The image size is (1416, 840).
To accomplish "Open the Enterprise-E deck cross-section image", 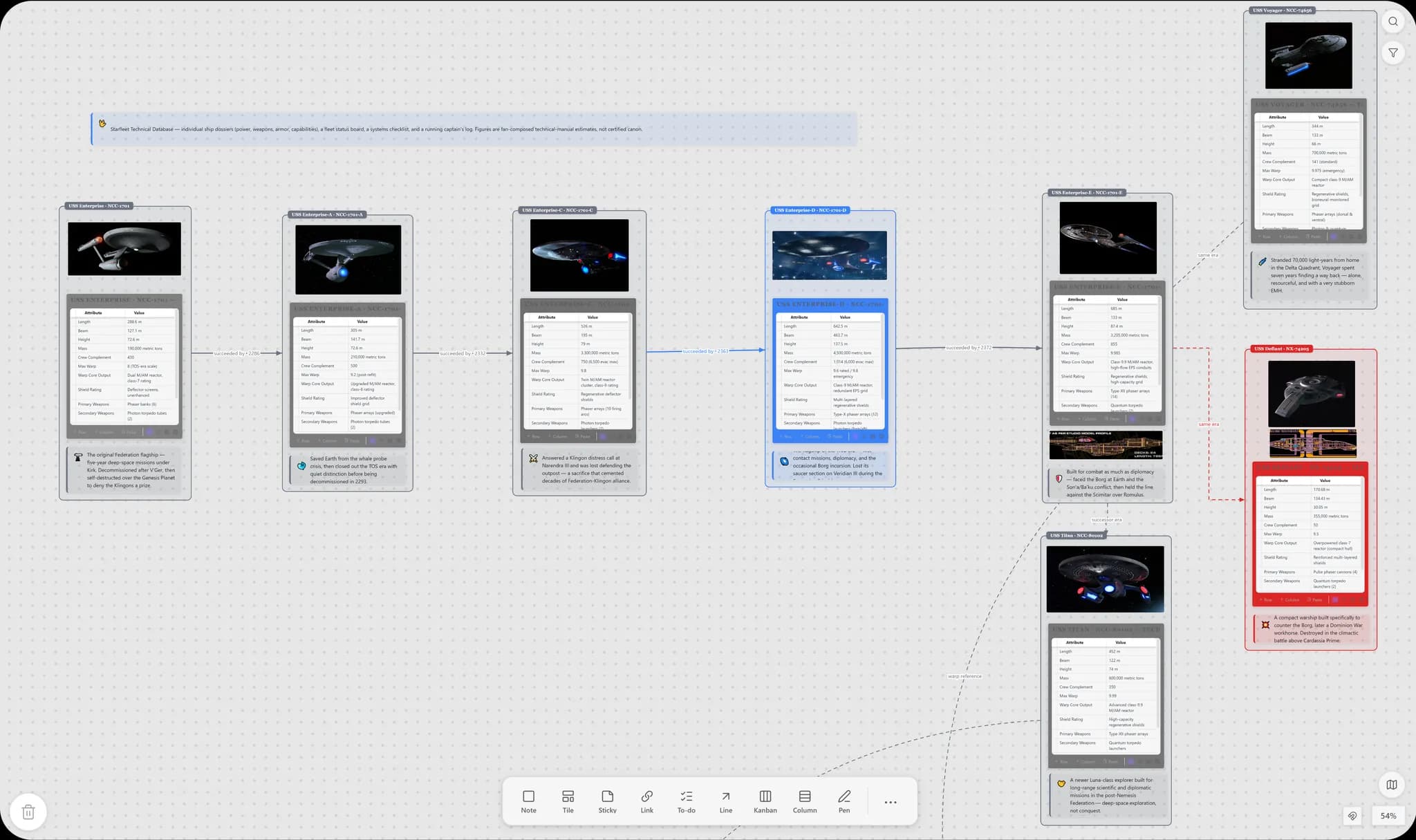I will (x=1106, y=445).
